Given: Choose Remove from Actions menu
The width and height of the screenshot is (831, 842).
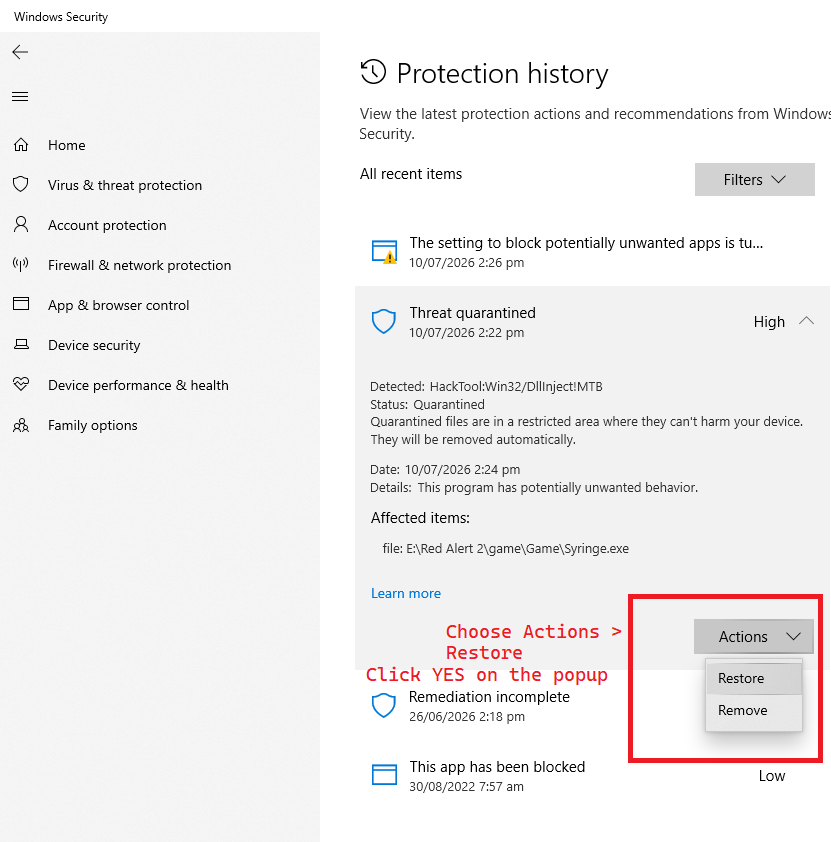Looking at the screenshot, I should [754, 710].
